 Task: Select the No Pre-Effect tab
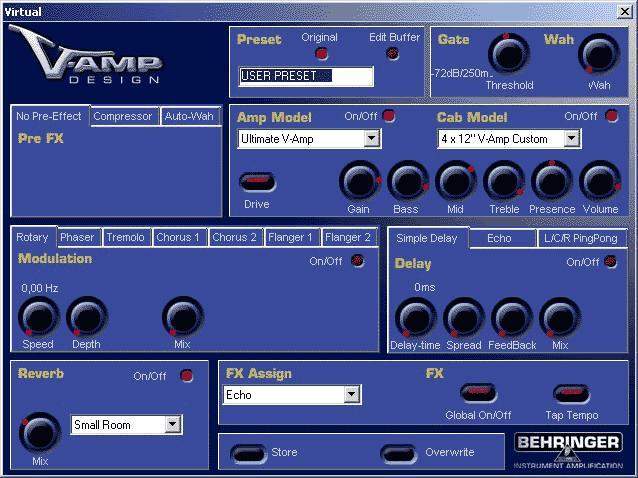coord(49,116)
